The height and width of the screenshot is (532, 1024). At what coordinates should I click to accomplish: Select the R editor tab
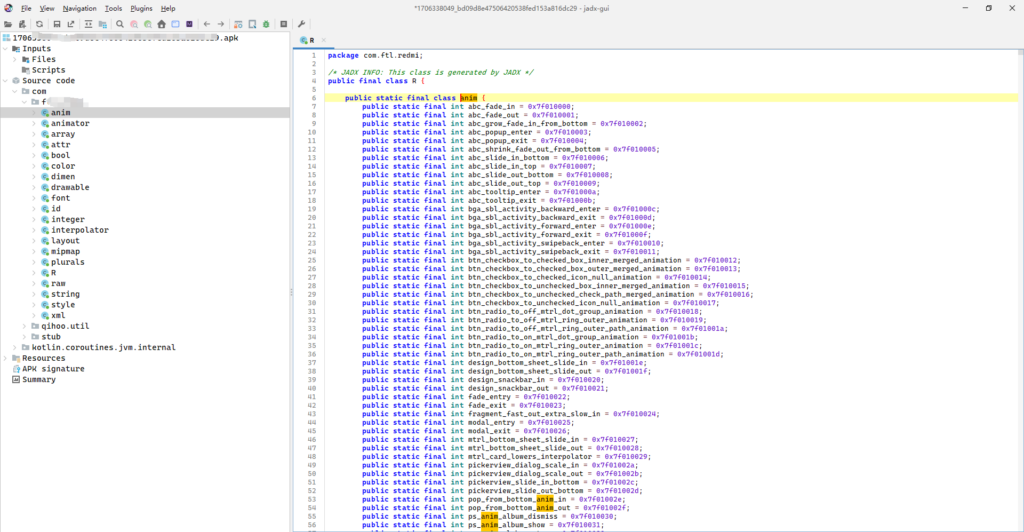pyautogui.click(x=311, y=40)
